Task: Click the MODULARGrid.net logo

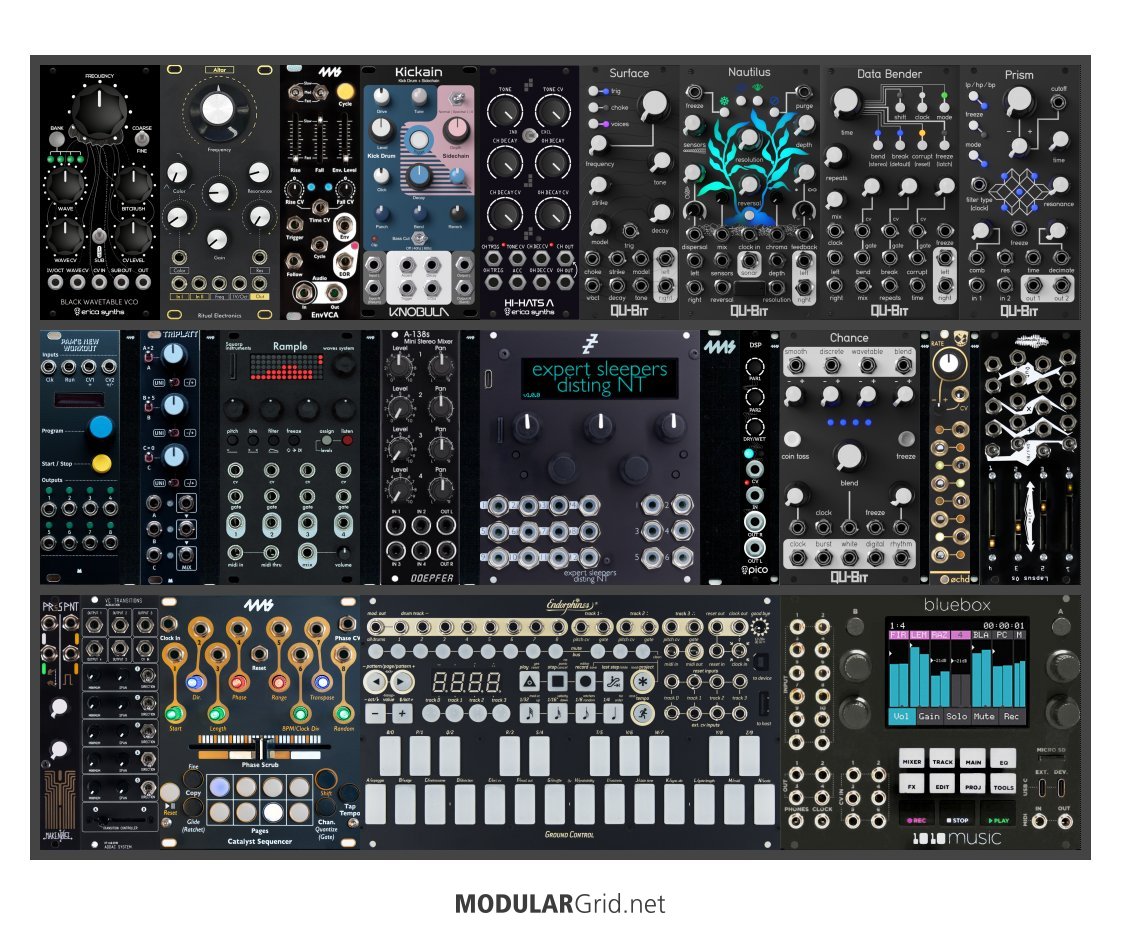Action: [x=560, y=904]
